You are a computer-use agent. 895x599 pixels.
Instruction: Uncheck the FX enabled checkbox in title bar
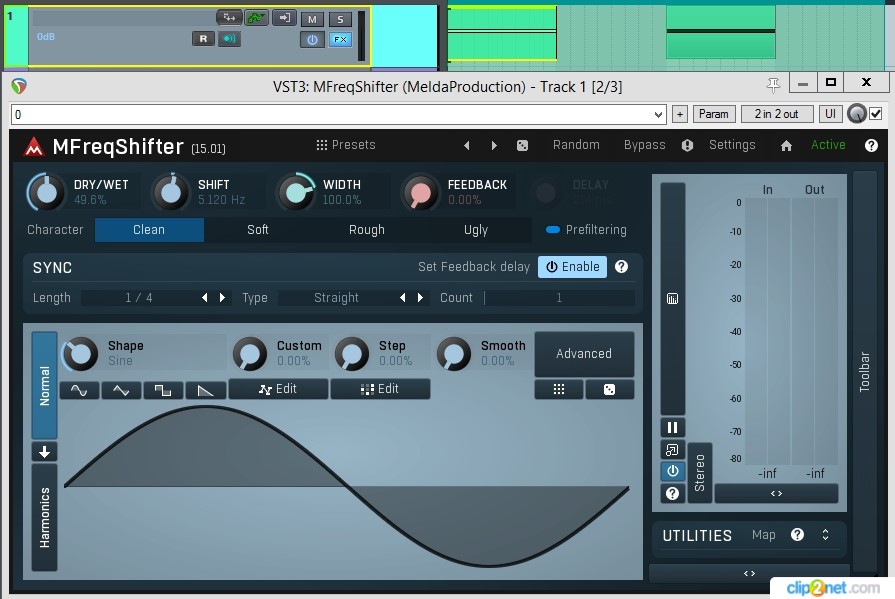pyautogui.click(x=876, y=114)
